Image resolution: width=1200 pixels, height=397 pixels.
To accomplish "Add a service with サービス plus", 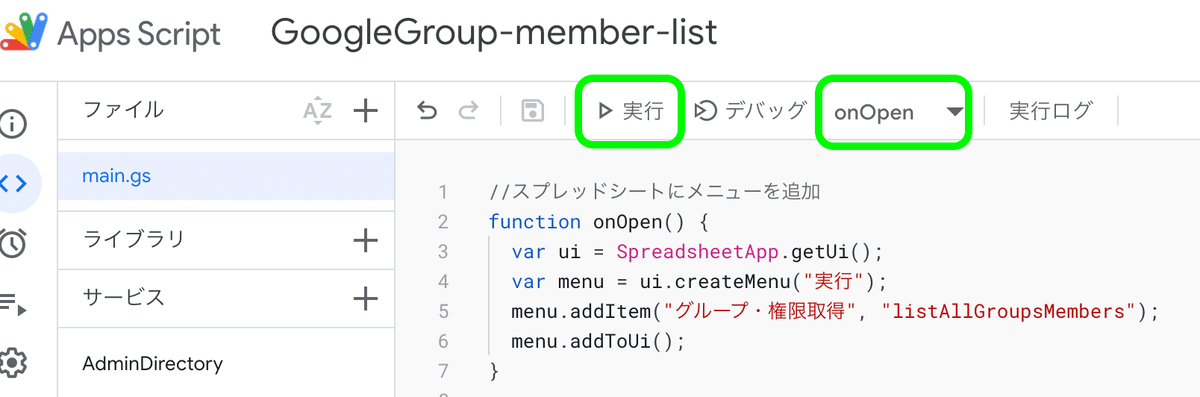I will tap(366, 298).
